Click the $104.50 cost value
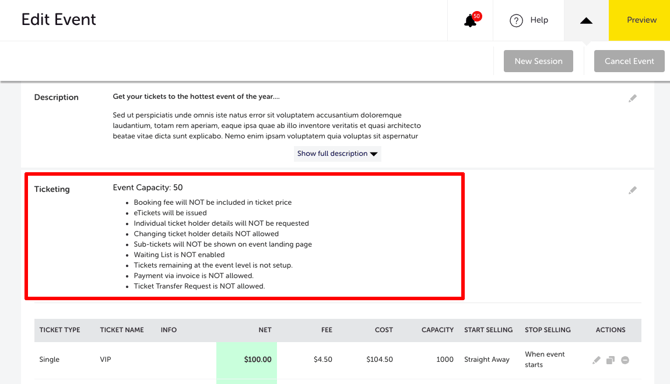The width and height of the screenshot is (670, 384). click(x=379, y=360)
